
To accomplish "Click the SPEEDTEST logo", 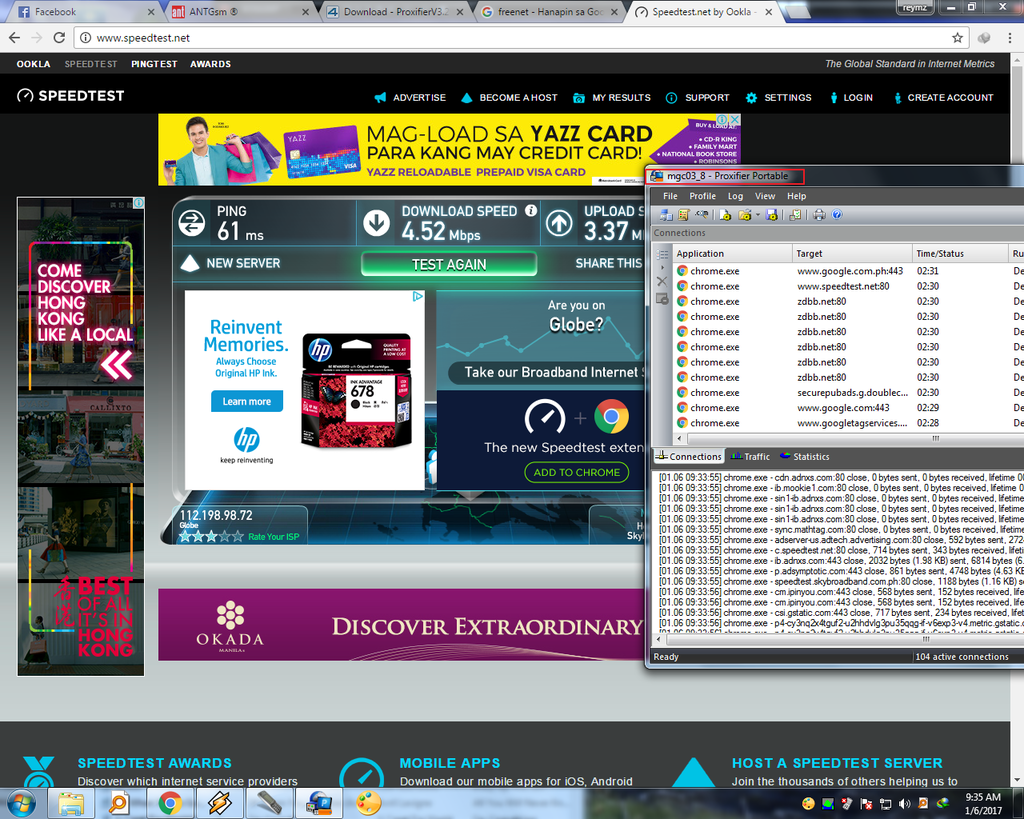I will [71, 96].
